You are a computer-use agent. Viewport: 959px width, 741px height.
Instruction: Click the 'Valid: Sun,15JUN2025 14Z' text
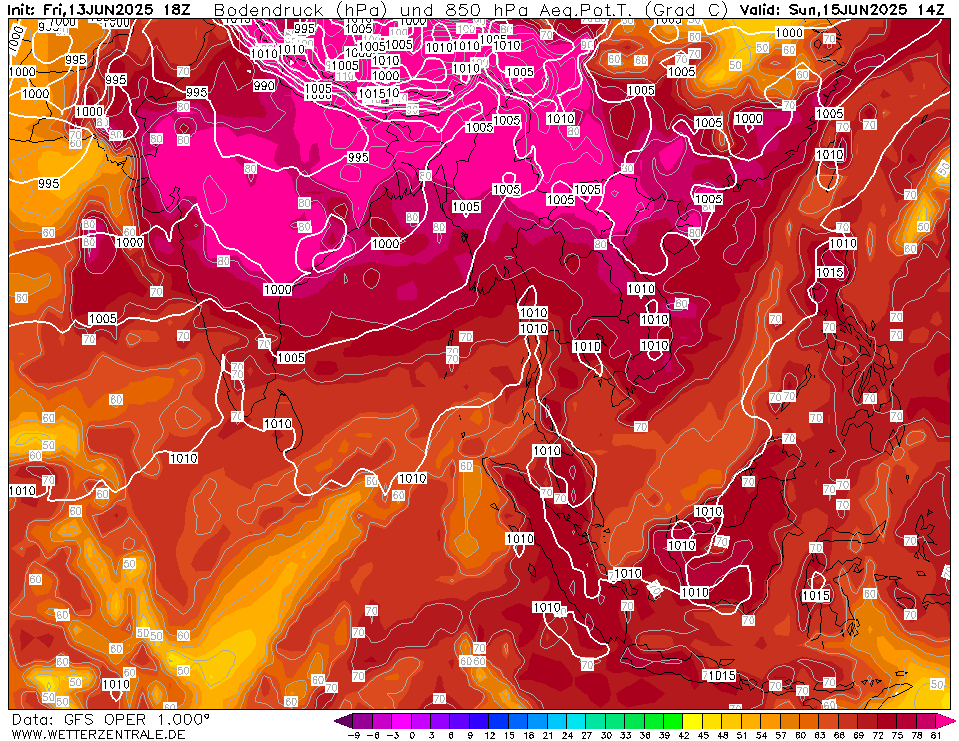(842, 9)
